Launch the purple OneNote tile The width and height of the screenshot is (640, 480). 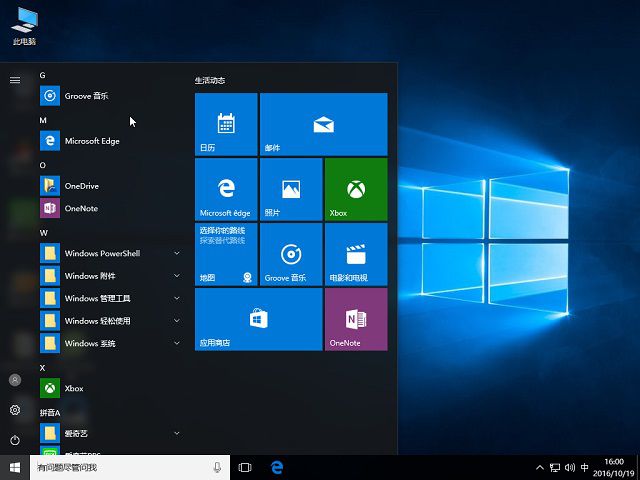pyautogui.click(x=355, y=319)
